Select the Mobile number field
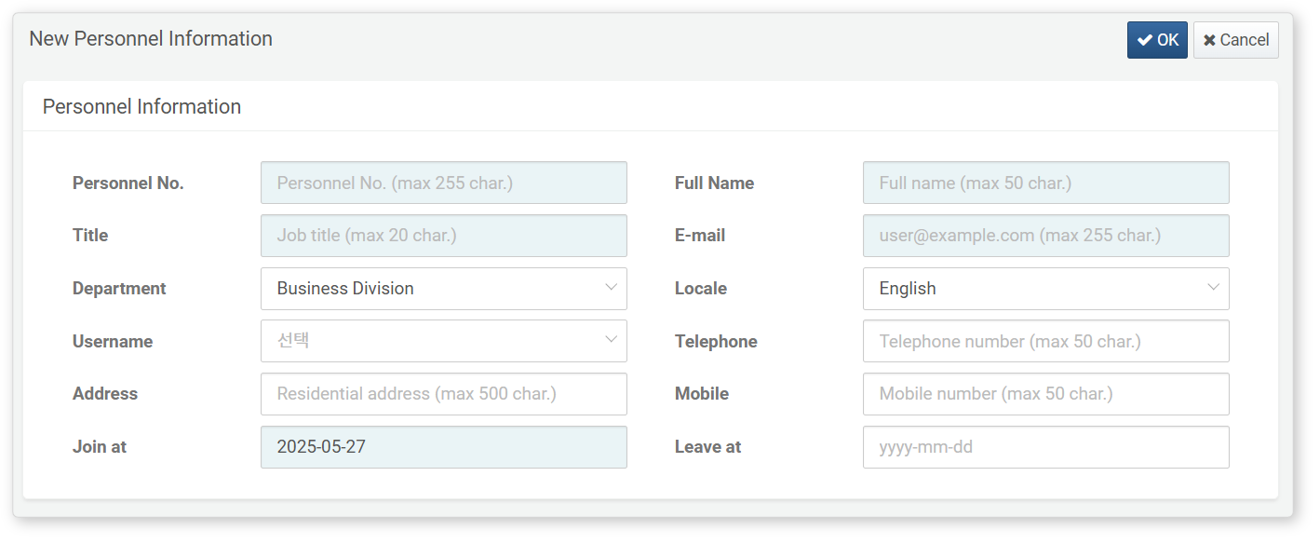 coord(1046,394)
